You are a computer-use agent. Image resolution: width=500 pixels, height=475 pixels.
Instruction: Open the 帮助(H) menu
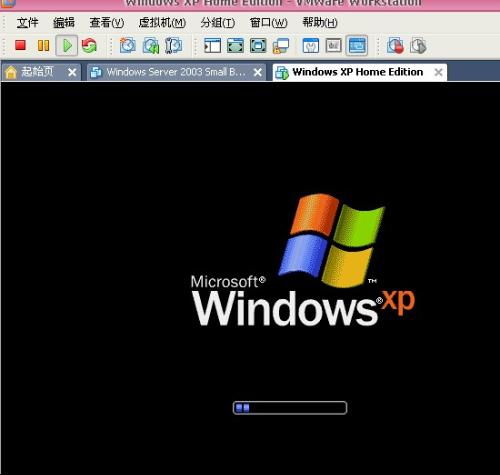[x=320, y=23]
